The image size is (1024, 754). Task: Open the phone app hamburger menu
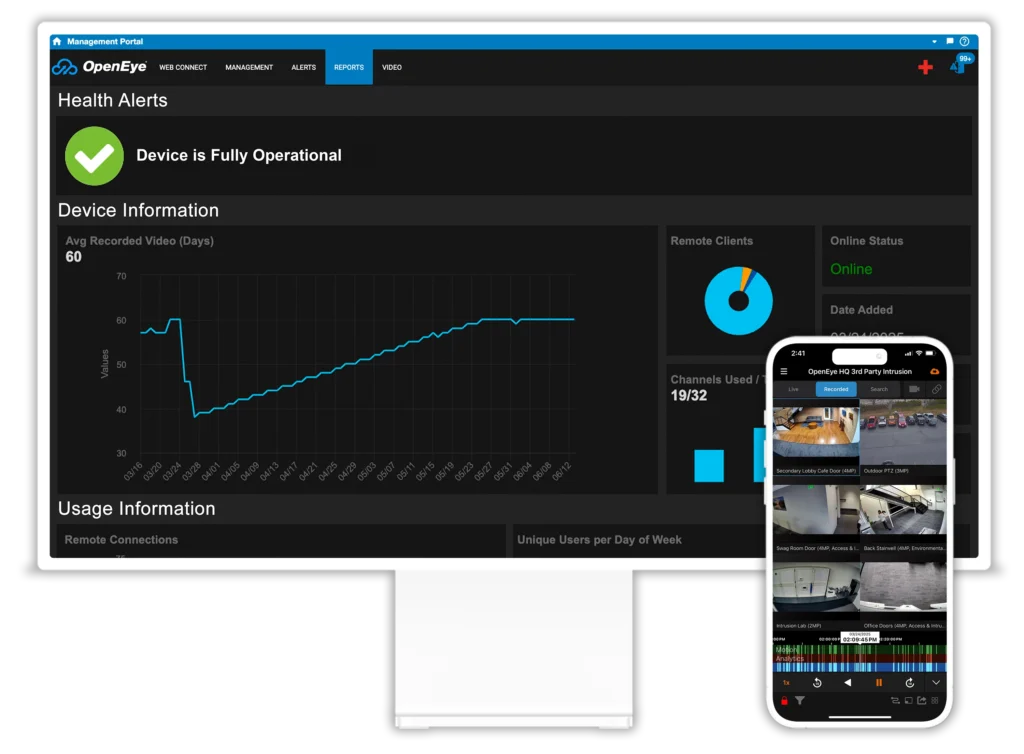784,371
